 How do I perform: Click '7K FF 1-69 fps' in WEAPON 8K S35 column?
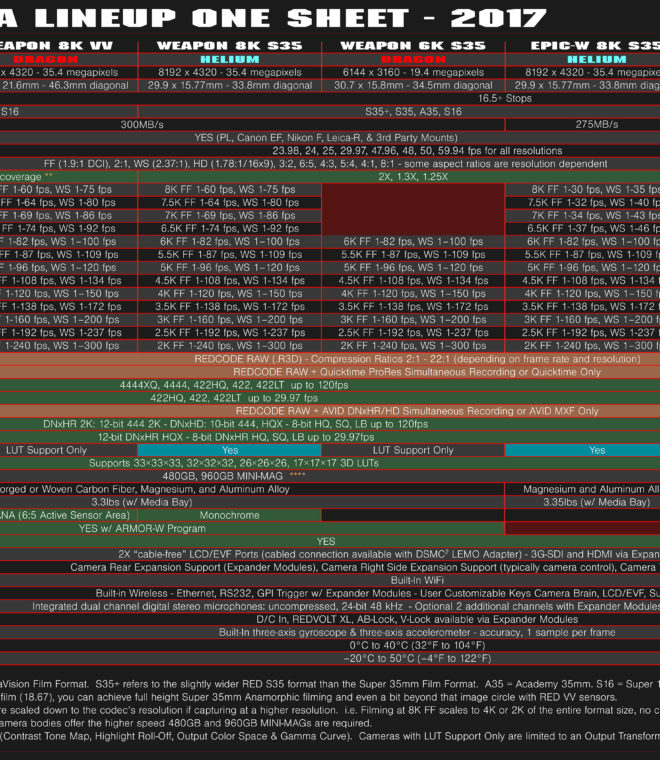tap(230, 216)
